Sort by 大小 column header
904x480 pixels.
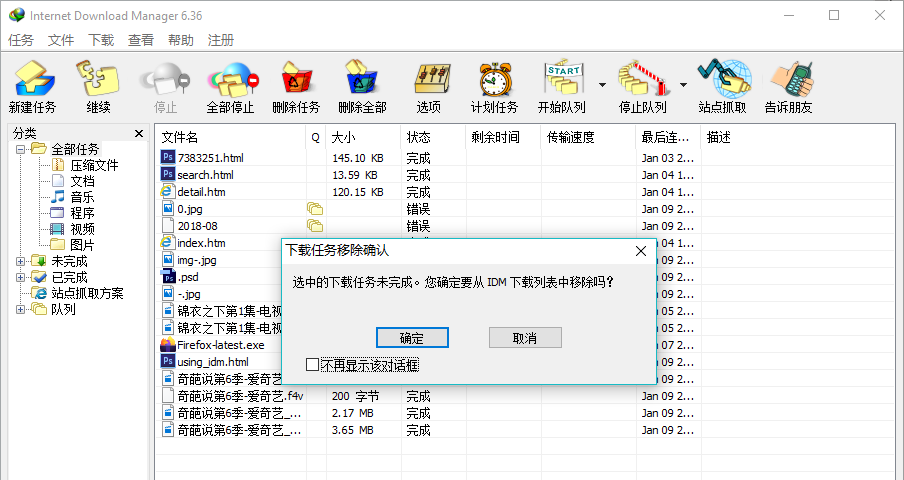(x=363, y=137)
